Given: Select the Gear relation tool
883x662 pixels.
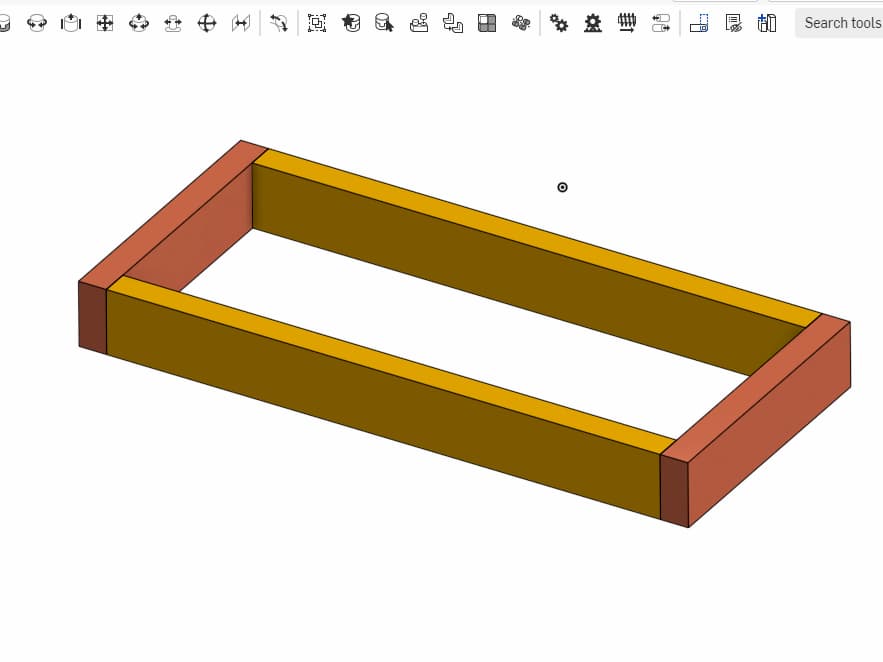Looking at the screenshot, I should pyautogui.click(x=559, y=23).
